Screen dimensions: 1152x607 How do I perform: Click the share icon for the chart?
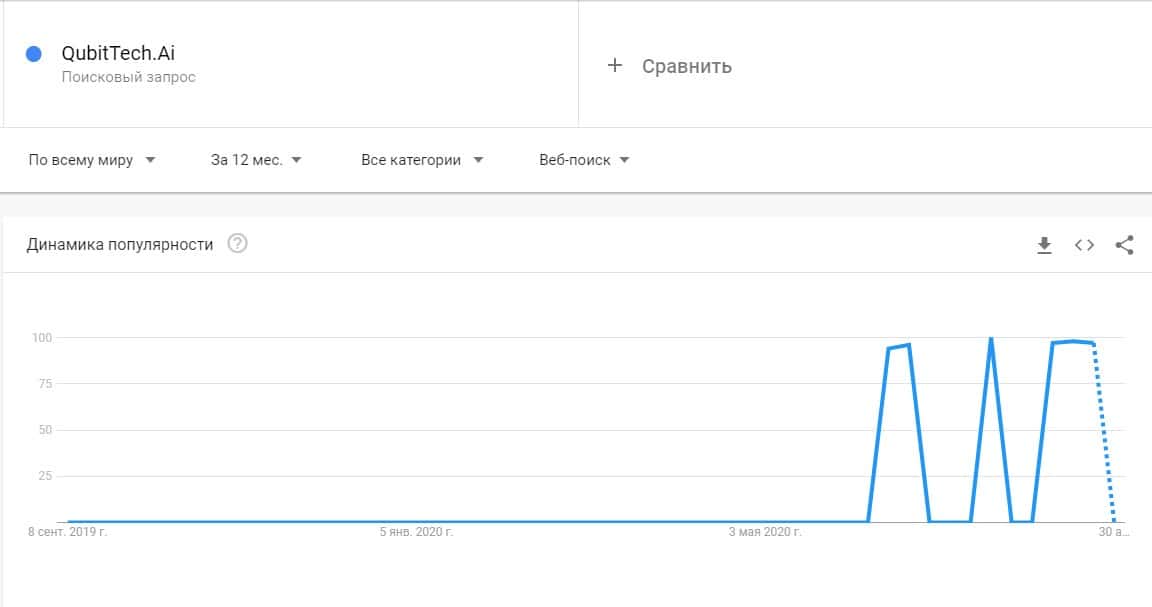point(1124,245)
